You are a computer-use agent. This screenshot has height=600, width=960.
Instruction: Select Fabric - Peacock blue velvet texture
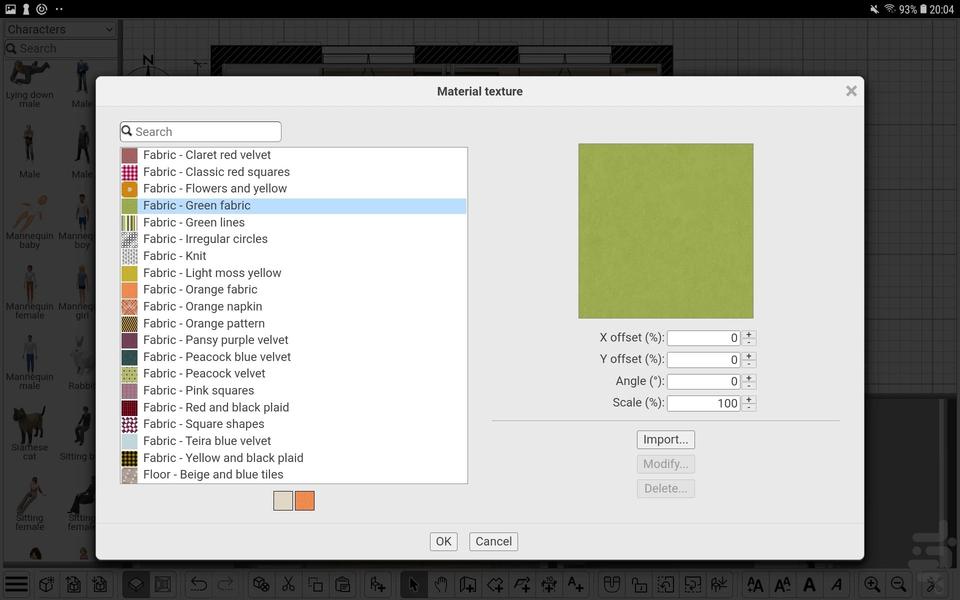[x=216, y=357]
